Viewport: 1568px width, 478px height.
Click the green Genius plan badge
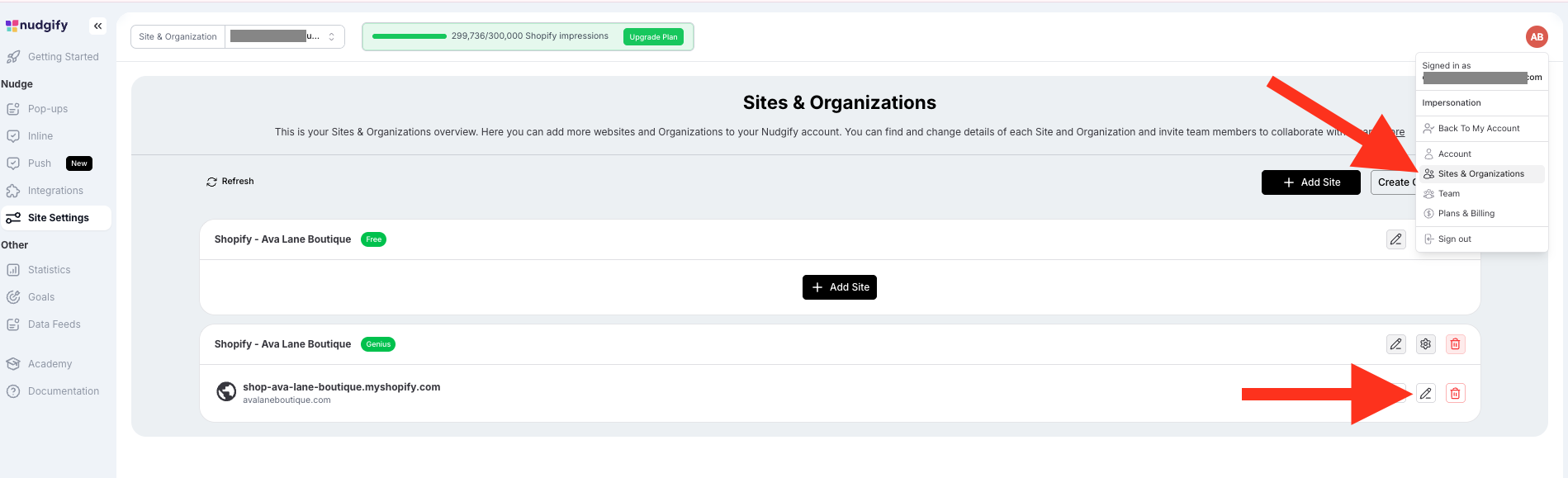[x=378, y=344]
